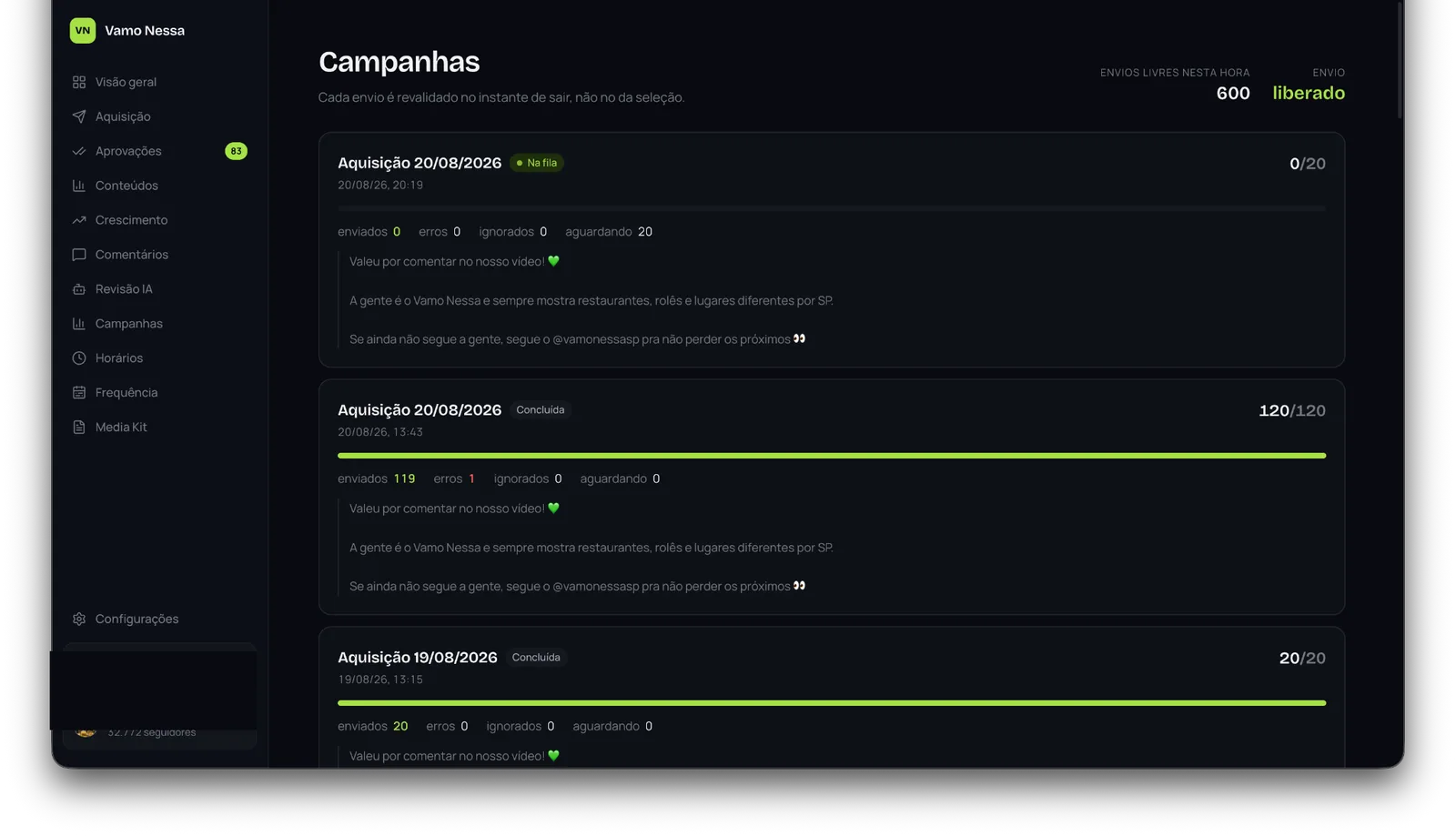This screenshot has width=1456, height=836.
Task: Click the Configurações gear icon
Action: coord(79,619)
